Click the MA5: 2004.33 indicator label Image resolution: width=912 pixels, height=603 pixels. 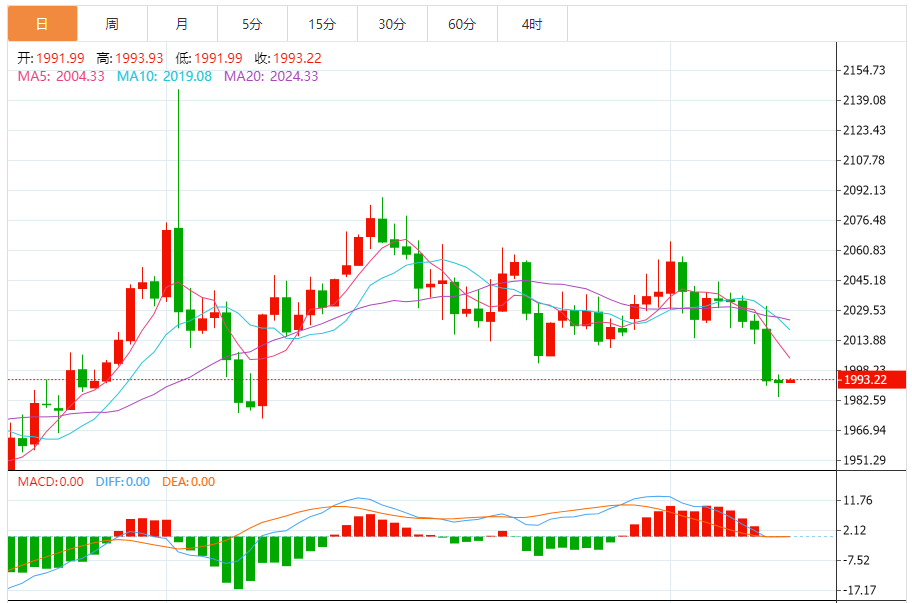(x=61, y=76)
